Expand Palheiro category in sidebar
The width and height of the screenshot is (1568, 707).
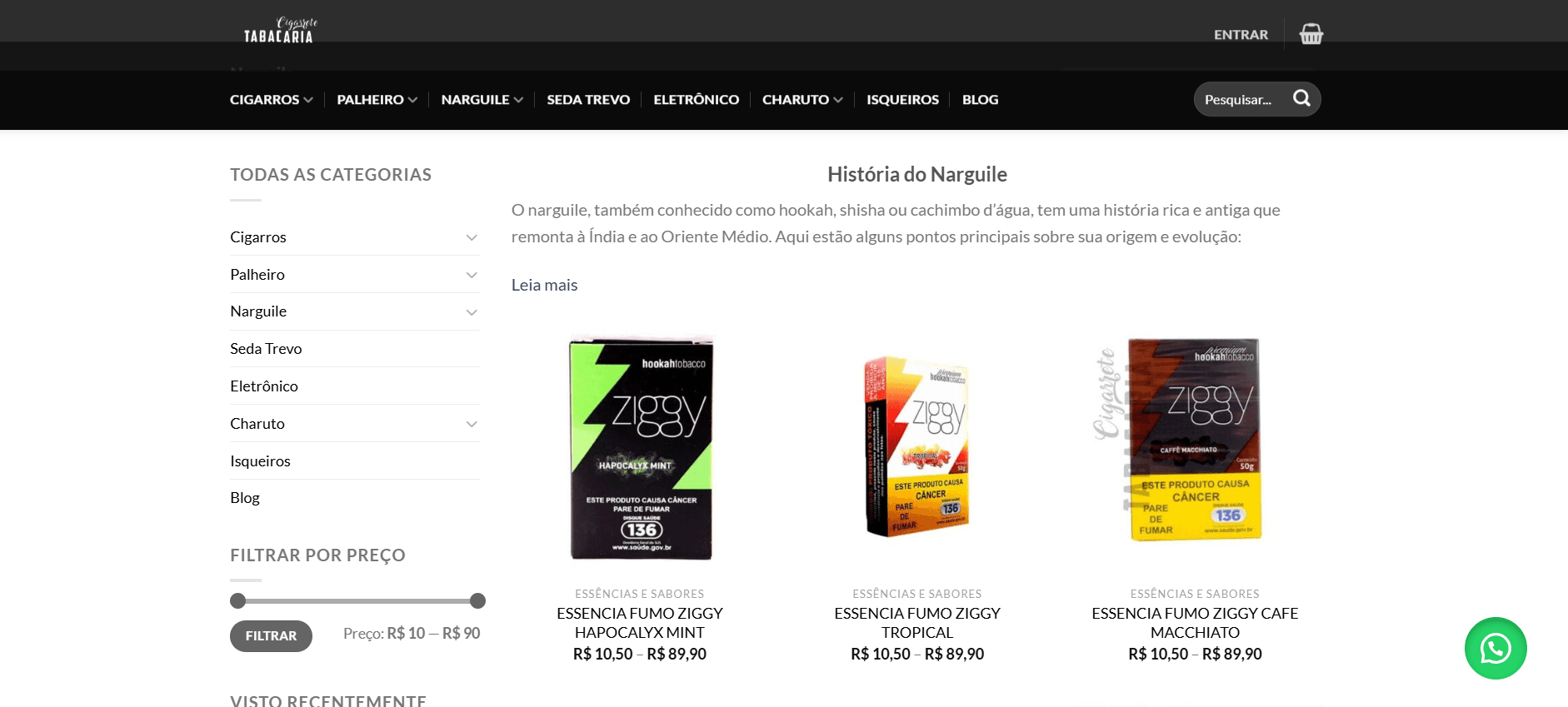[472, 275]
